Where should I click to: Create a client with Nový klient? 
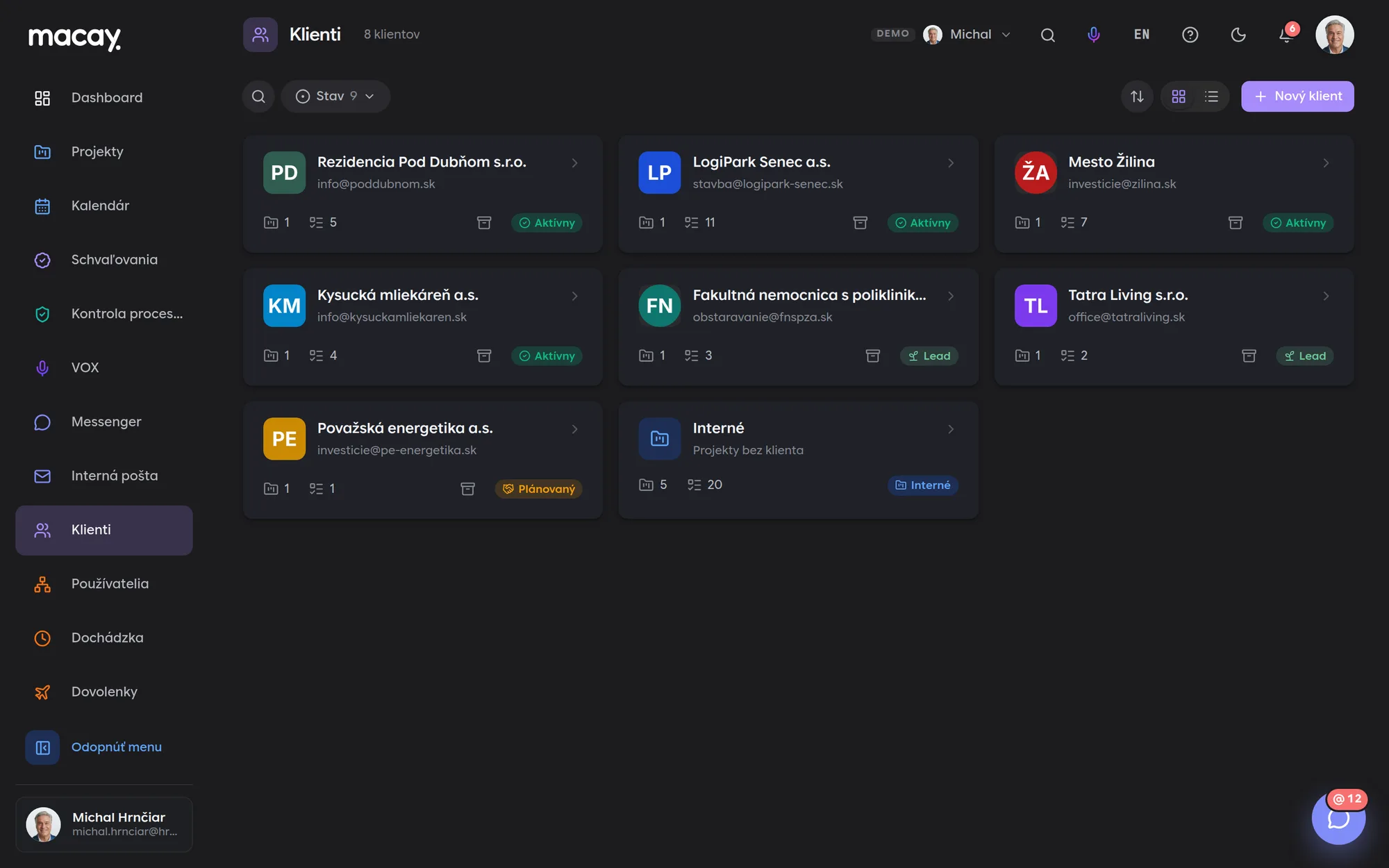(x=1297, y=97)
